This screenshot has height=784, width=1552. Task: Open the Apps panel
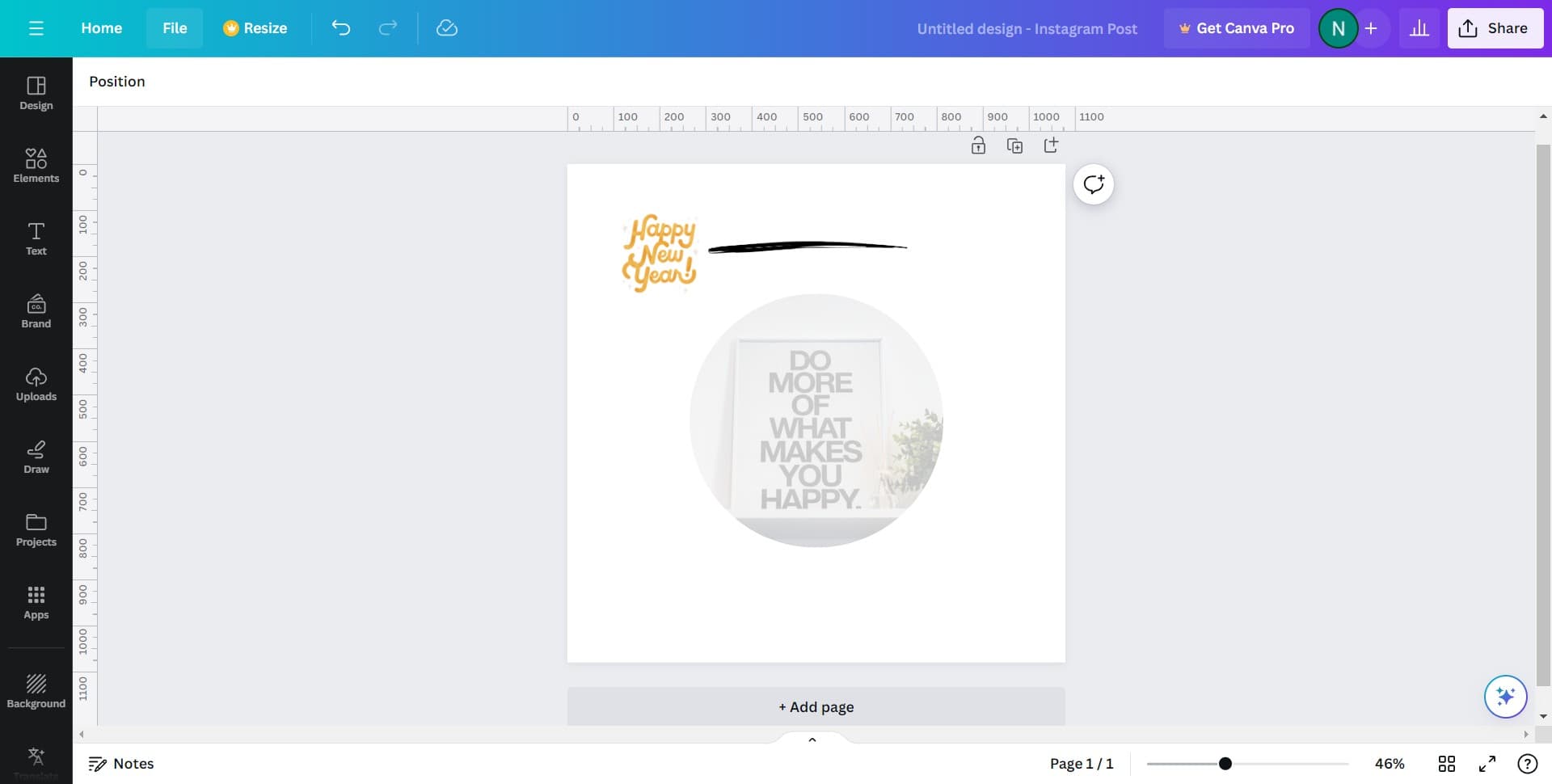point(36,602)
